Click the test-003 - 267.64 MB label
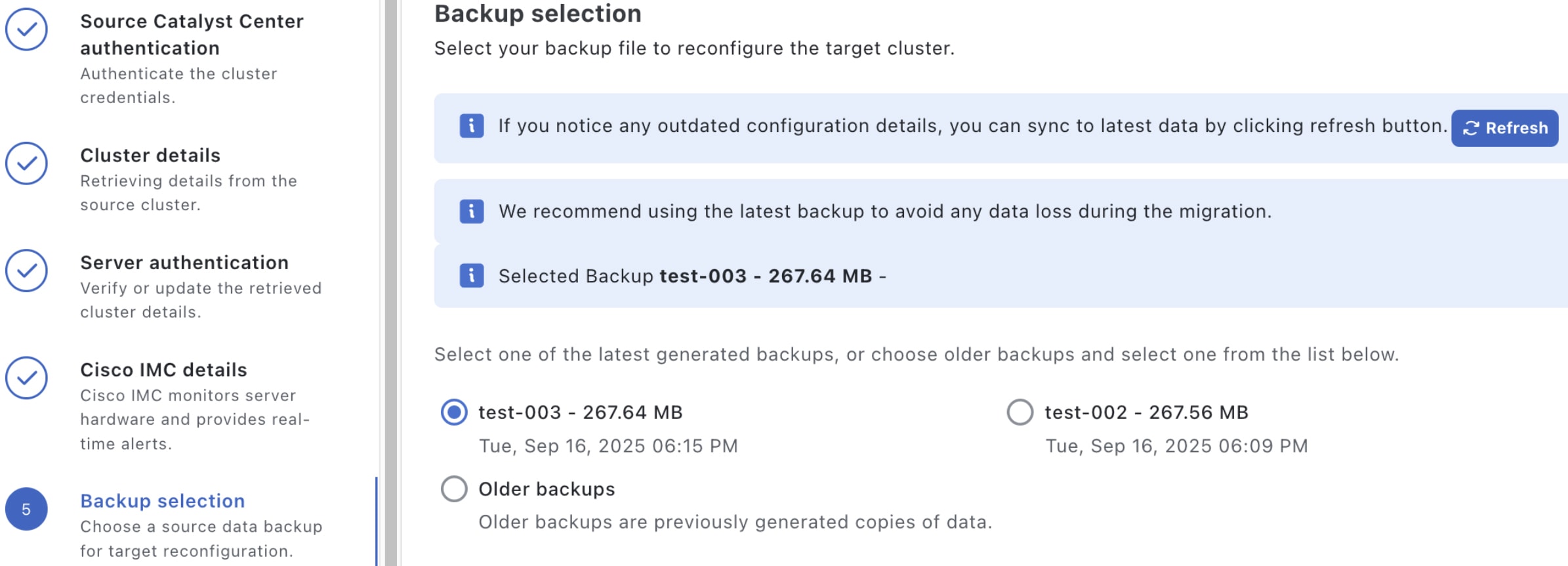This screenshot has height=566, width=1568. 581,412
